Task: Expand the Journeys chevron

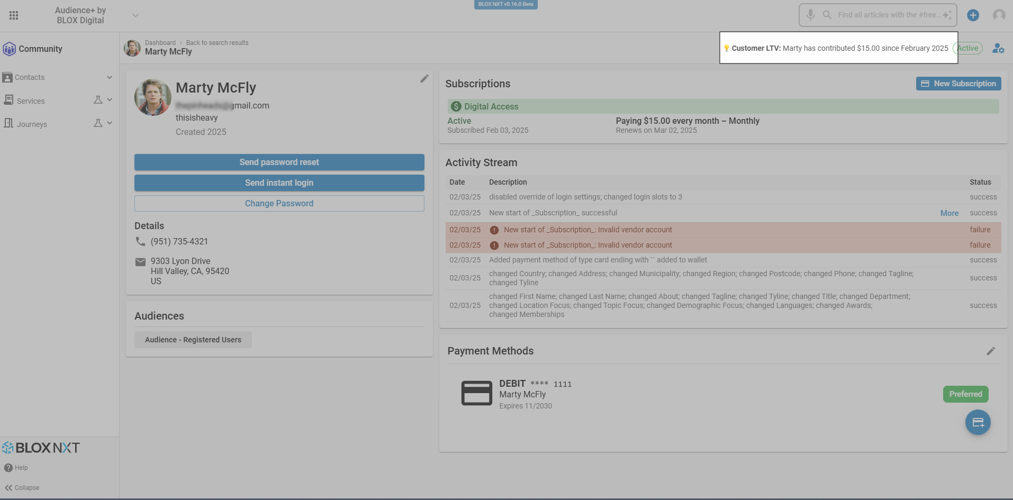Action: (x=109, y=123)
